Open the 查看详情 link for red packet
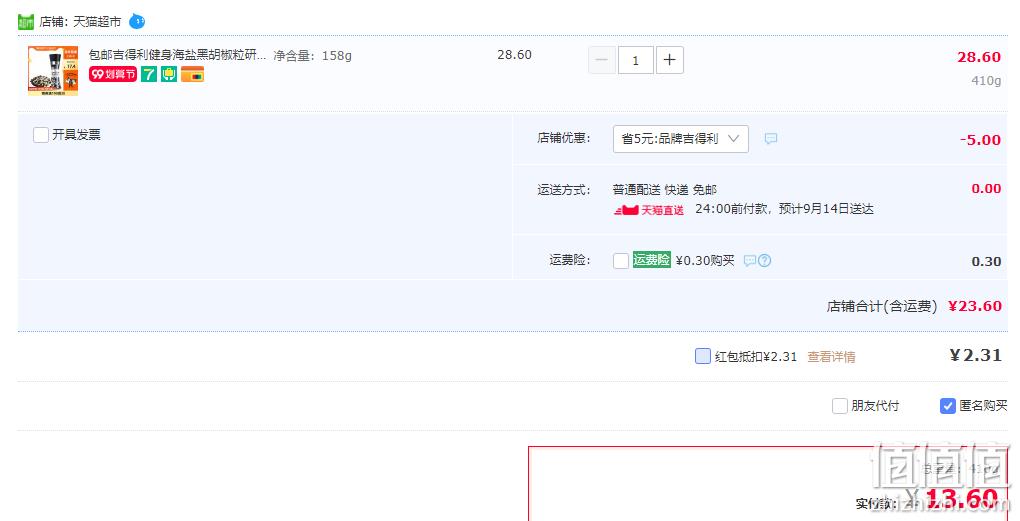 coord(831,356)
